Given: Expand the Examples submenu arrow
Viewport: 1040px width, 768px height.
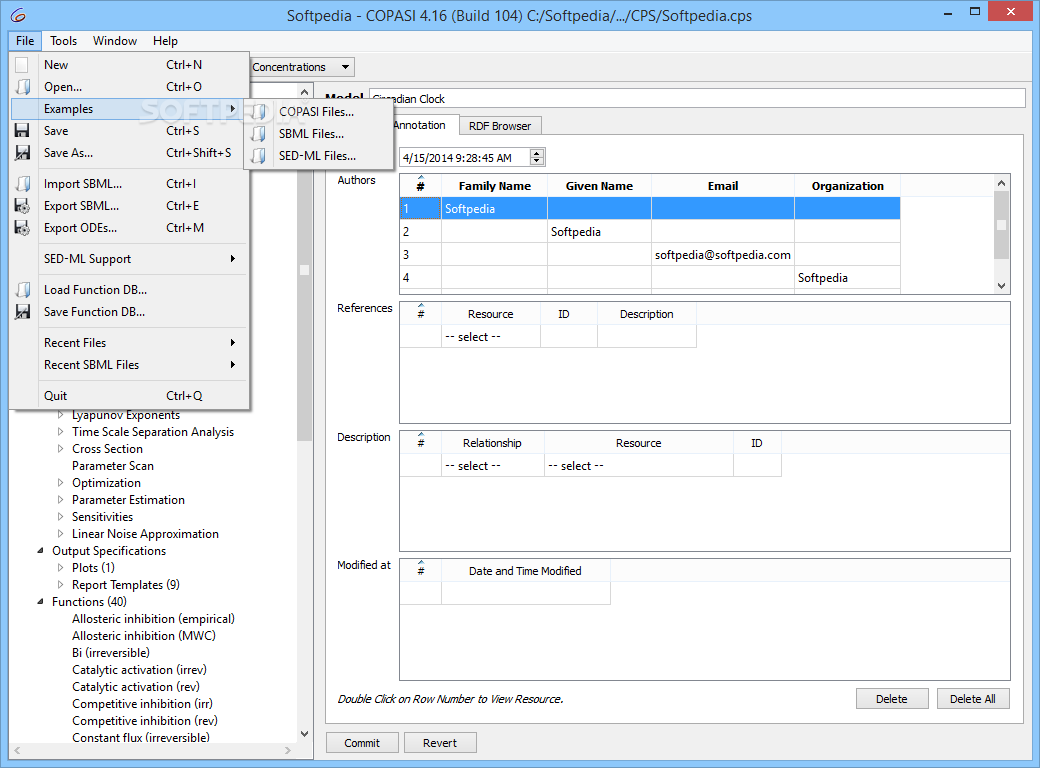Looking at the screenshot, I should [x=232, y=109].
